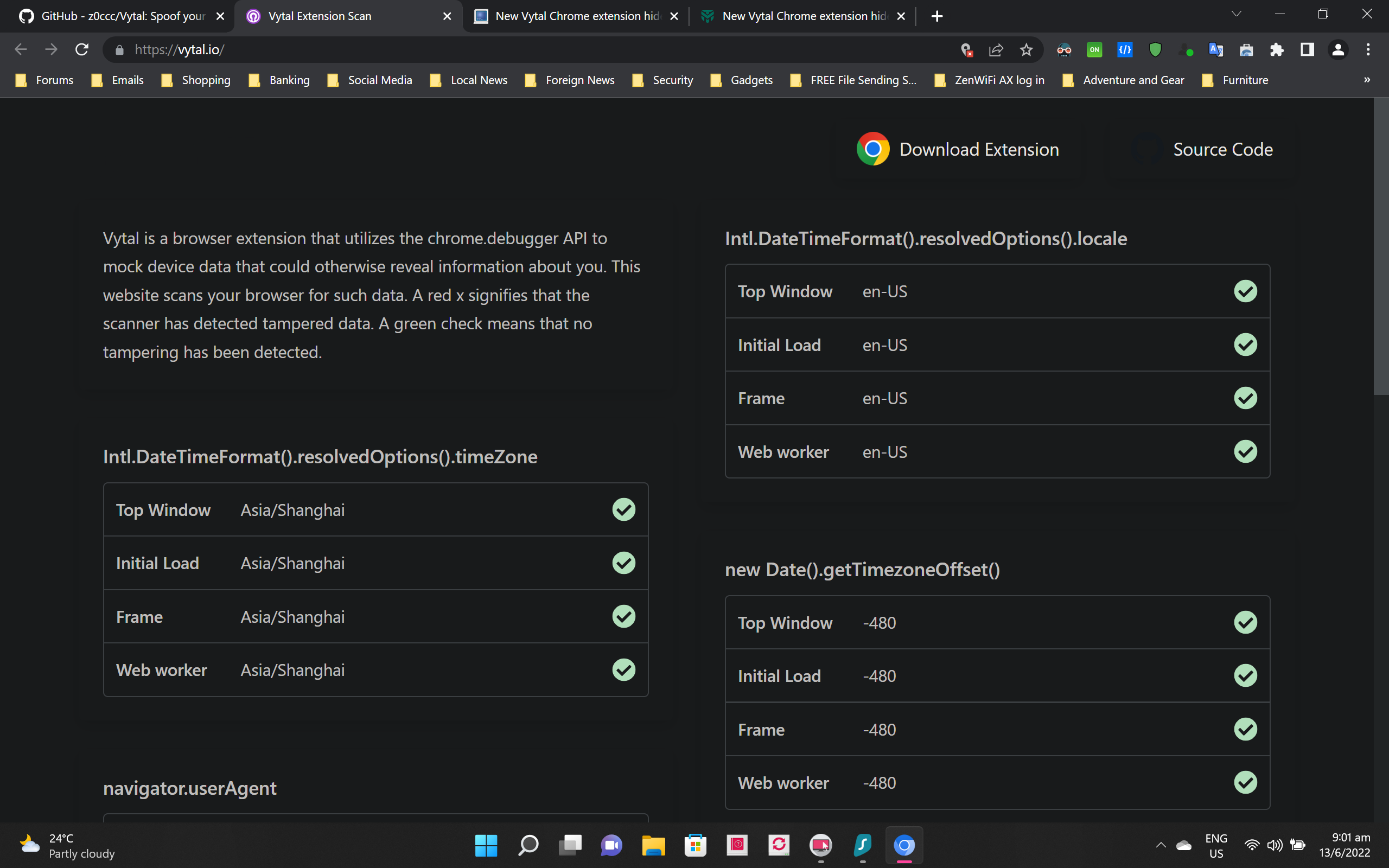Click the share page icon in address bar

tap(996, 50)
